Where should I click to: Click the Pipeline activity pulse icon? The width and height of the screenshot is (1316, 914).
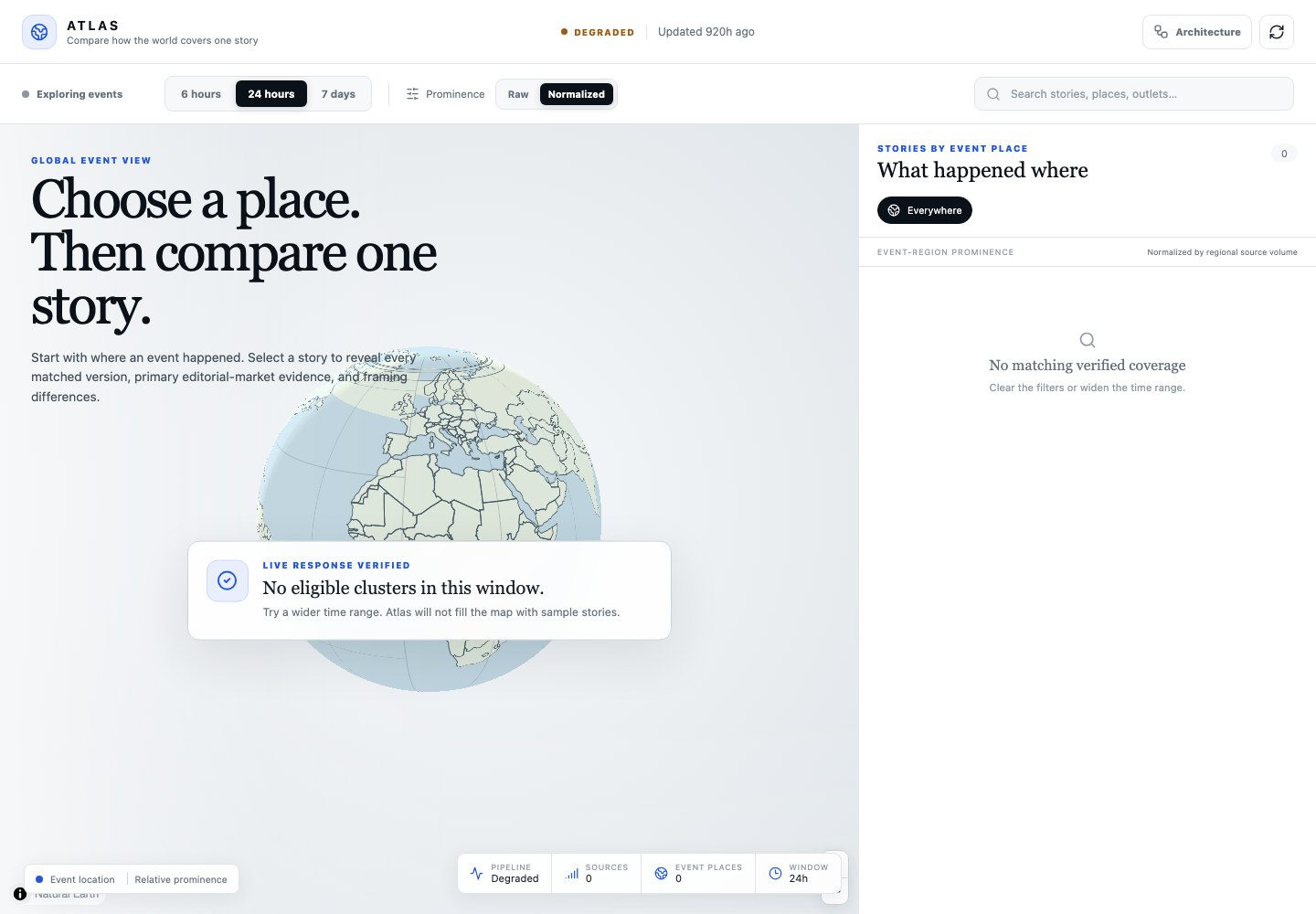[476, 873]
